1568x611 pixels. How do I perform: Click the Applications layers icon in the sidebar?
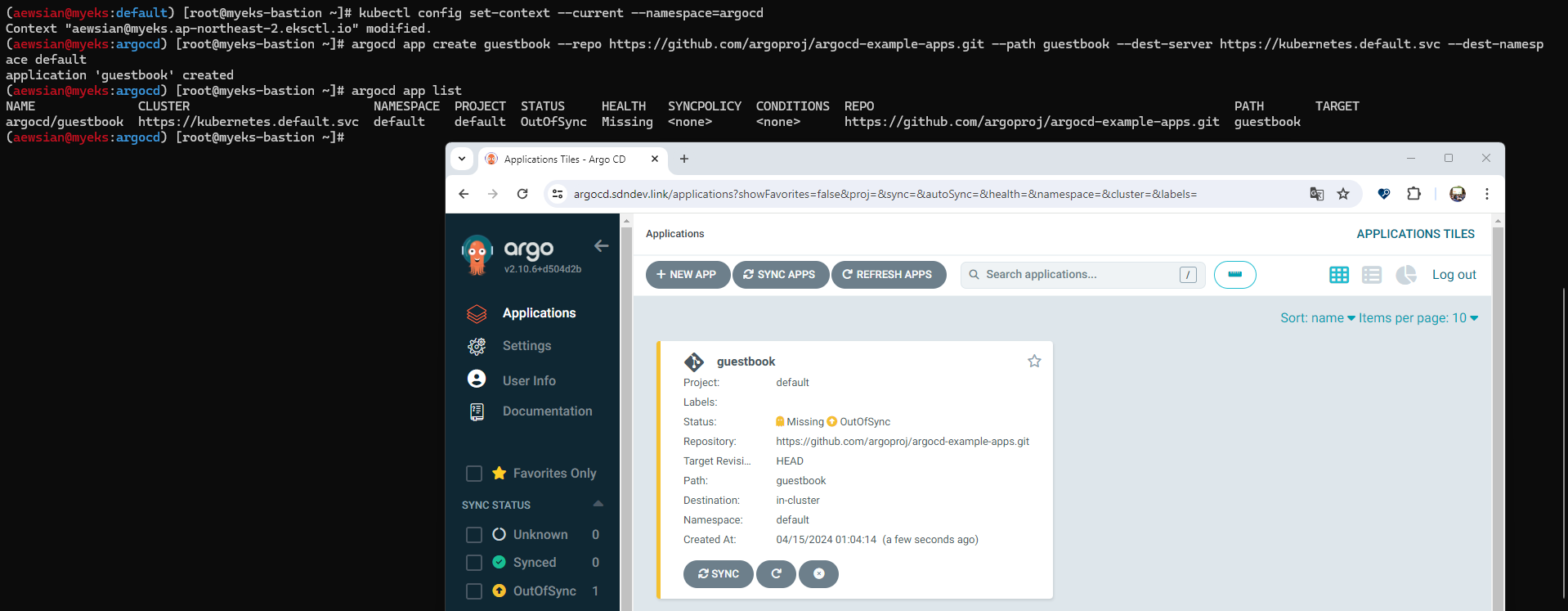[x=477, y=313]
